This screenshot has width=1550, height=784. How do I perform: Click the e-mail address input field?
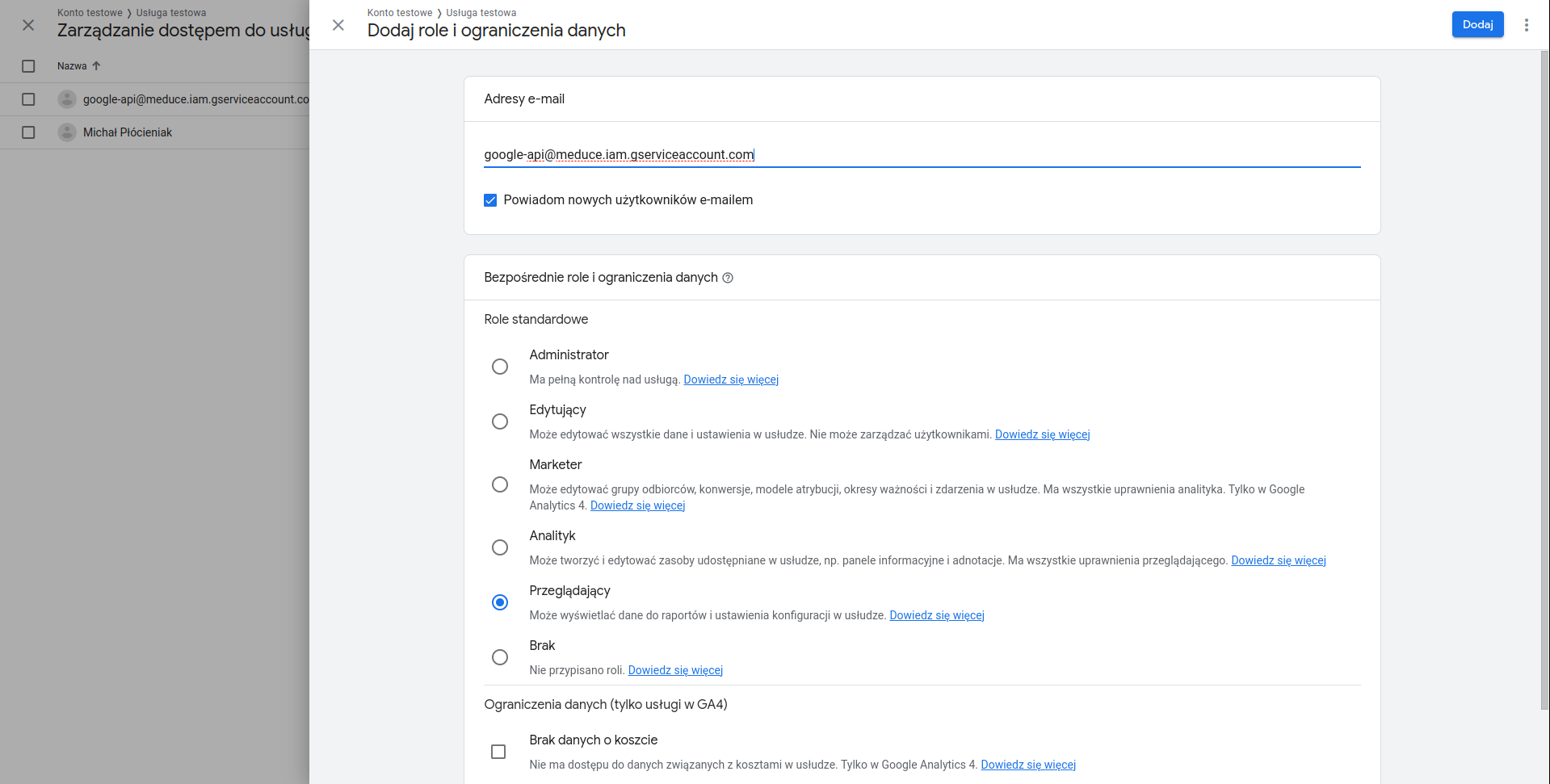pos(921,155)
